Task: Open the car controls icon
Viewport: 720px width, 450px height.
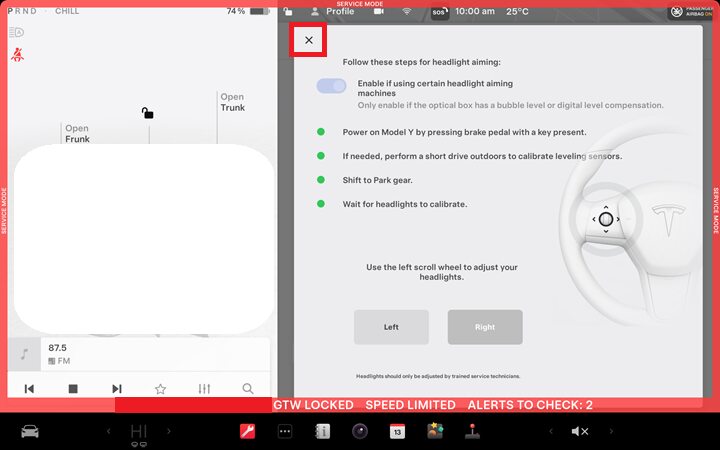Action: (30, 431)
